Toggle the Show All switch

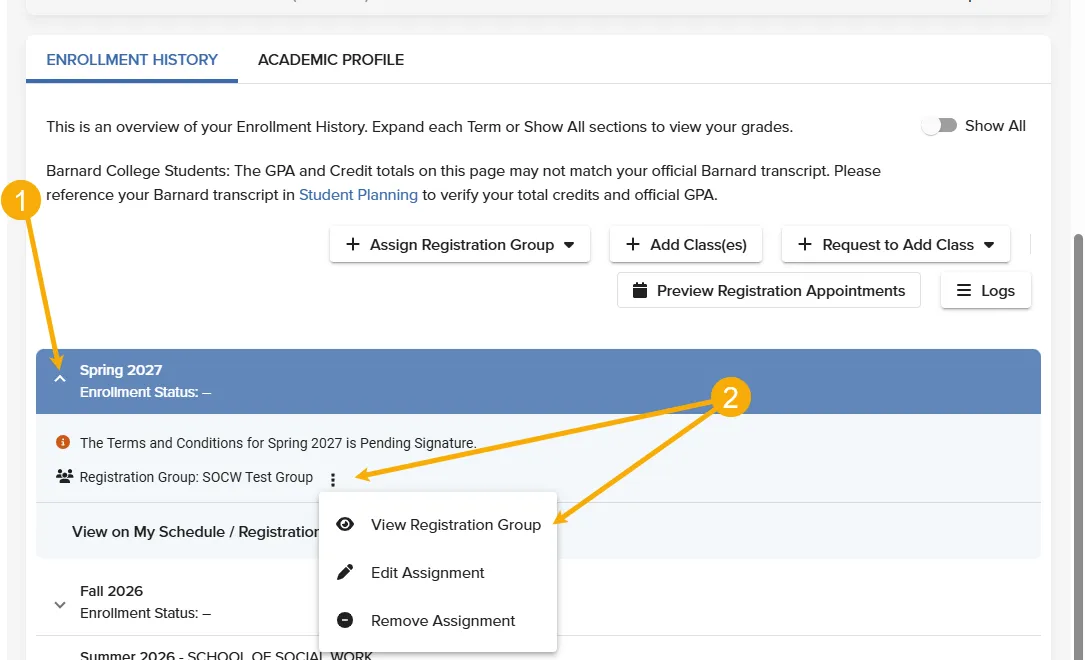pyautogui.click(x=939, y=125)
